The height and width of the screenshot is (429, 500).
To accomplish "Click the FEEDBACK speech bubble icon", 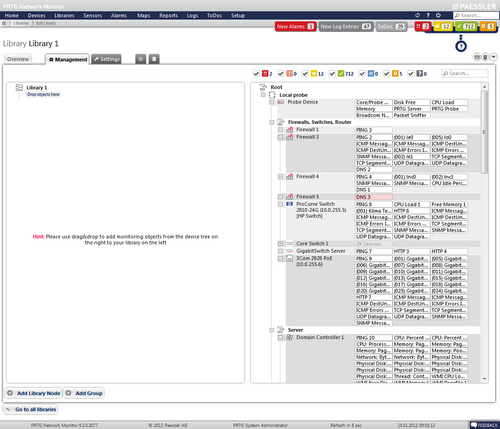I will 474,425.
